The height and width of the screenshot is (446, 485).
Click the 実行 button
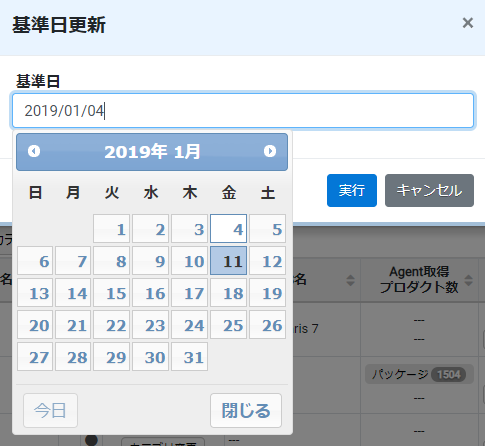tap(352, 190)
